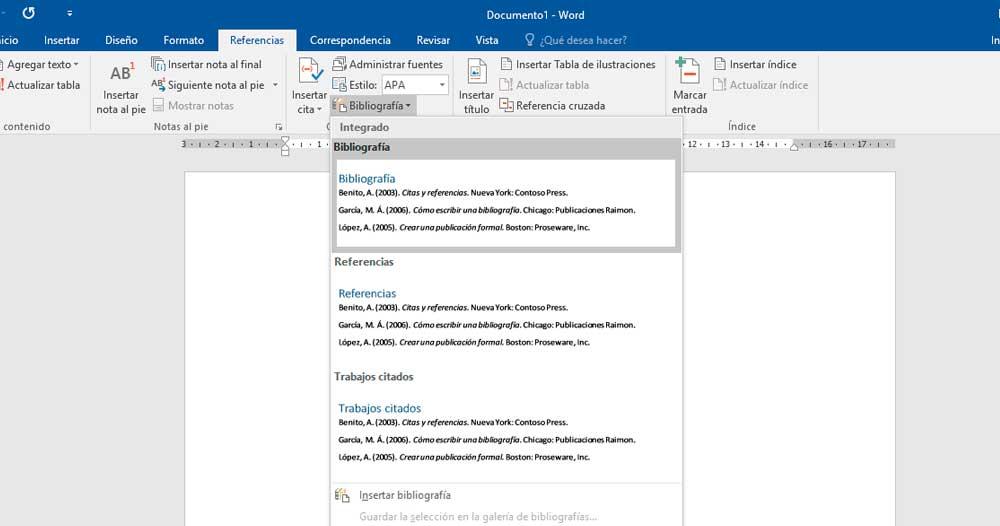Expand the Siguiente nota al pie arrow

coord(276,85)
